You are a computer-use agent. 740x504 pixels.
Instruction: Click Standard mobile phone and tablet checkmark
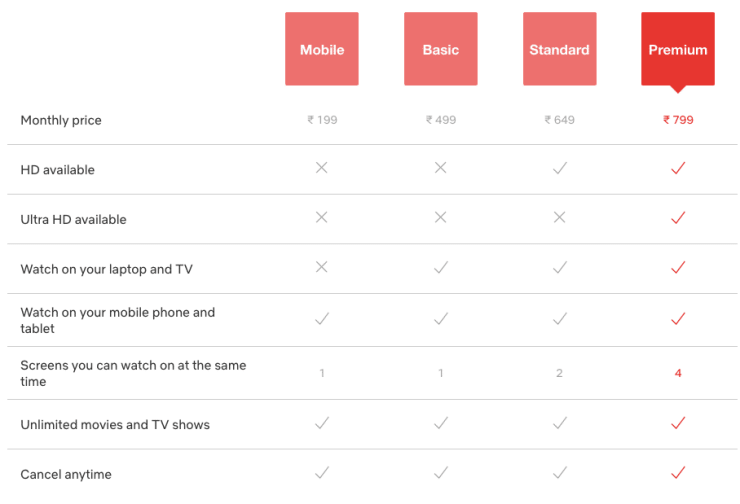coord(559,319)
